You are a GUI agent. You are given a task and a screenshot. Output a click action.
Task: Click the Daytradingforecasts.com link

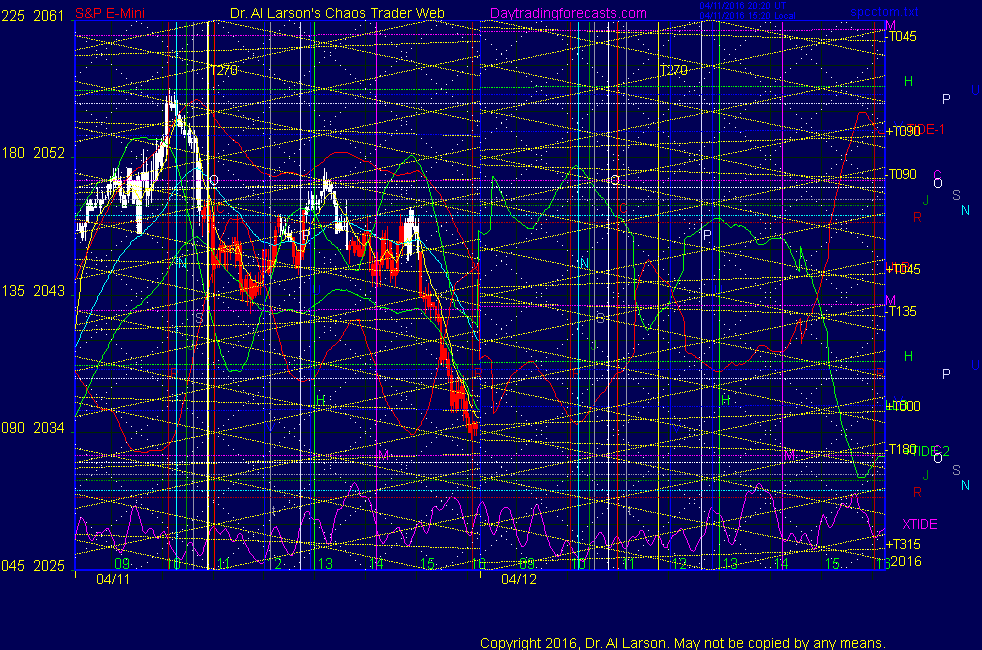pos(568,13)
